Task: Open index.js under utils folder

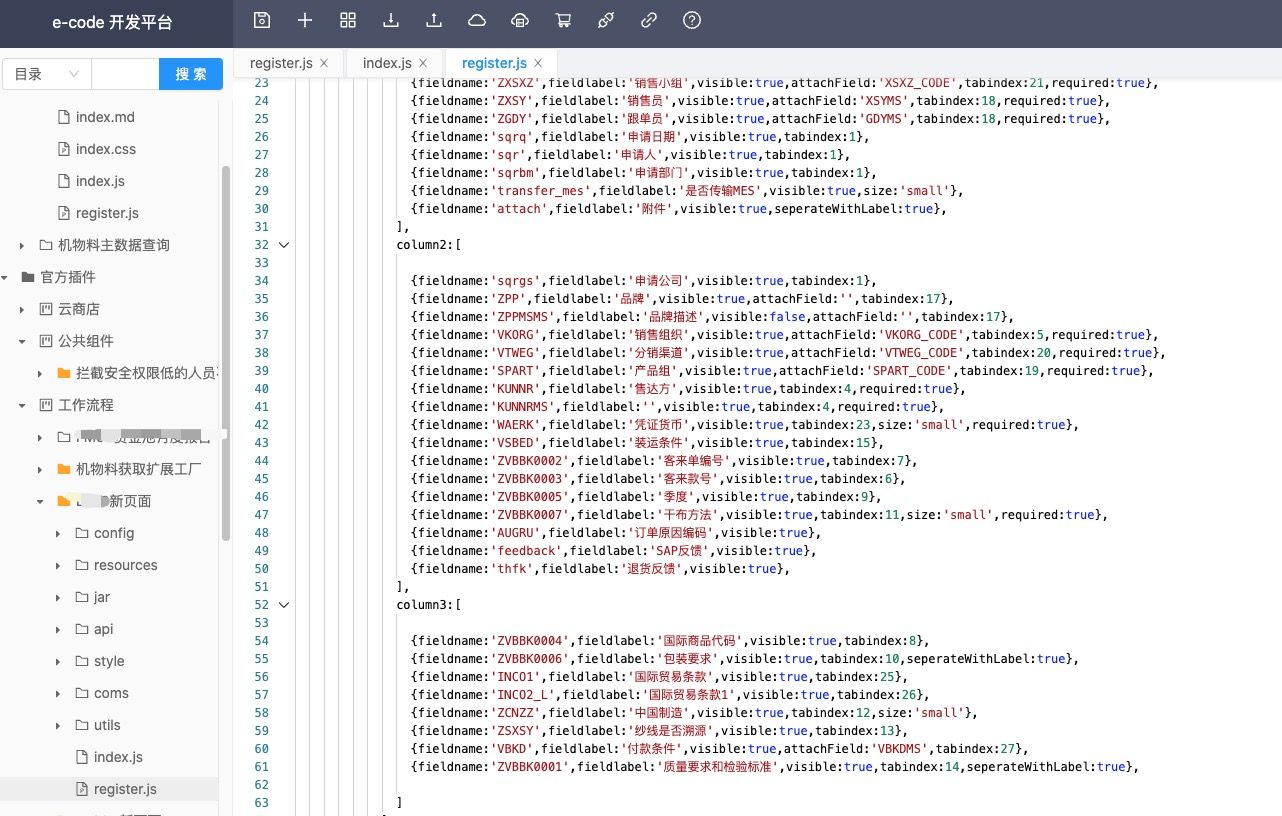Action: (x=118, y=757)
